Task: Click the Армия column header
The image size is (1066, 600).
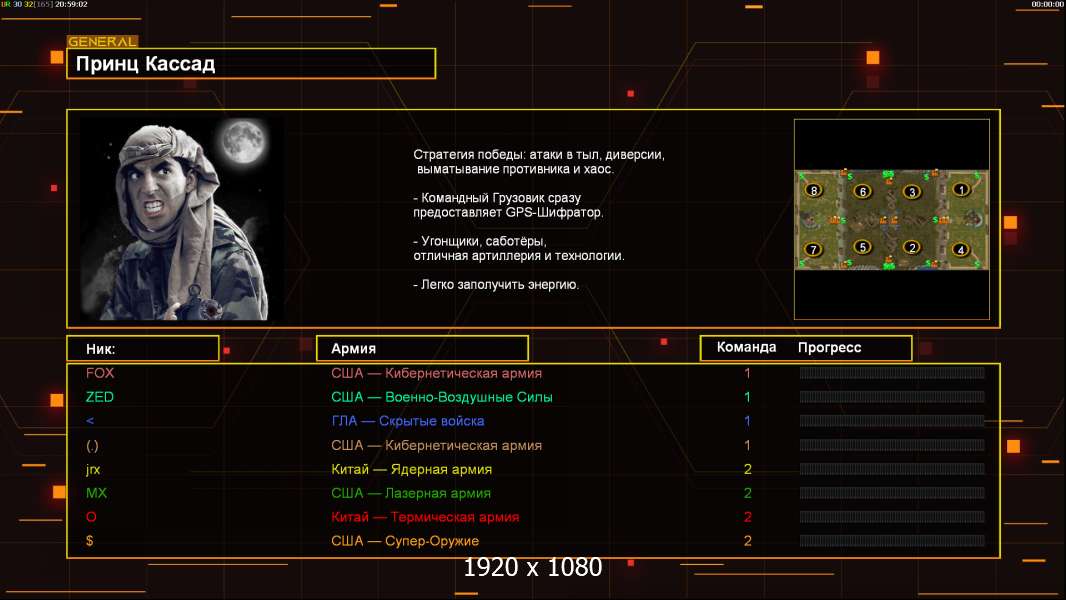Action: [422, 349]
